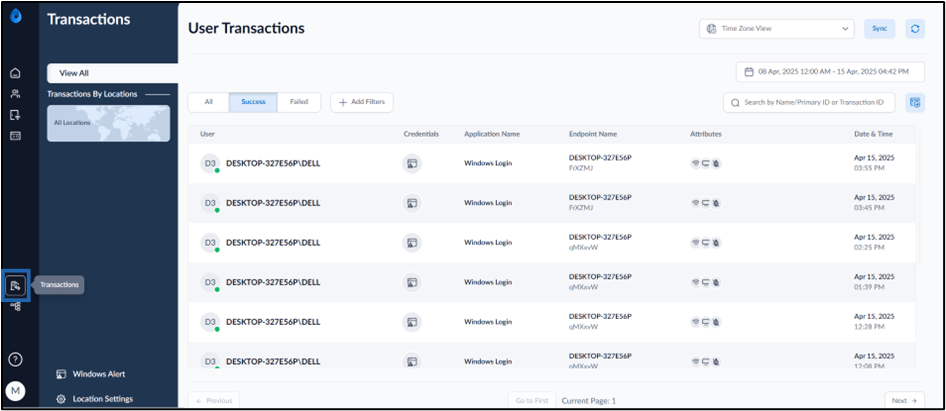Click the D3 avatar on the 03:55 PM row
This screenshot has height=411, width=946.
pyautogui.click(x=209, y=164)
